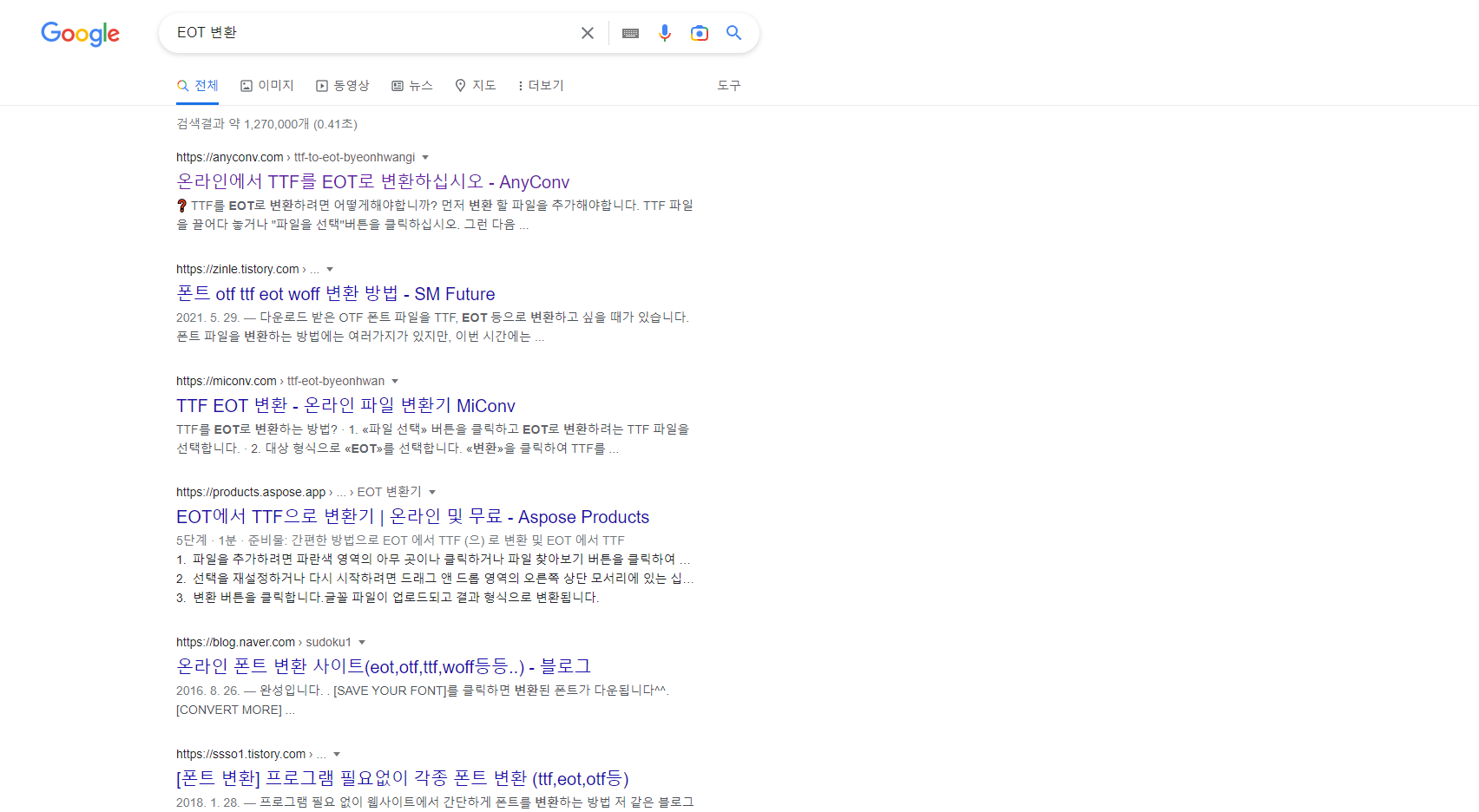
Task: Open the Google logo homepage
Action: click(x=81, y=34)
